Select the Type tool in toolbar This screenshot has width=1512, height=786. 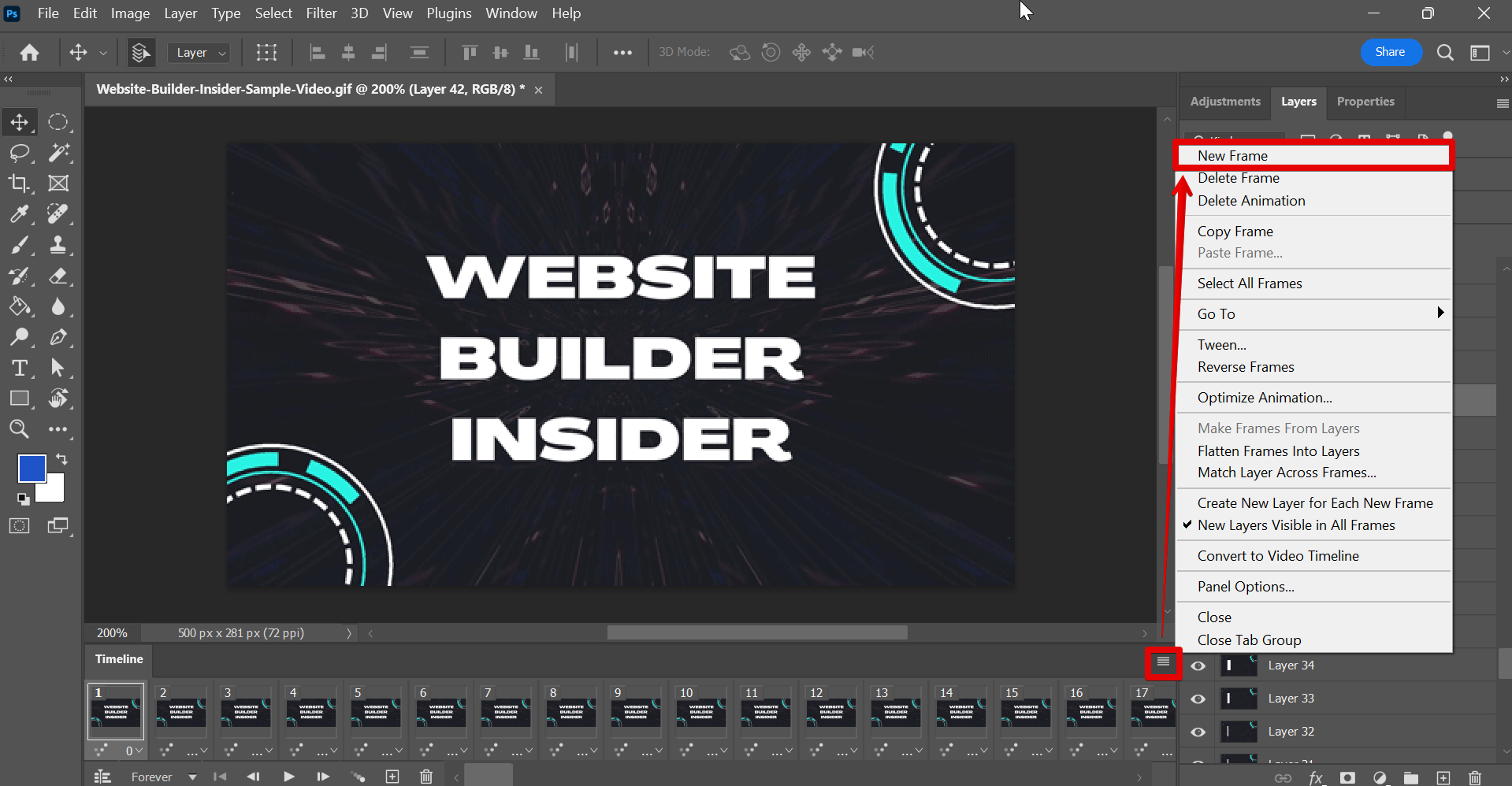click(x=19, y=368)
